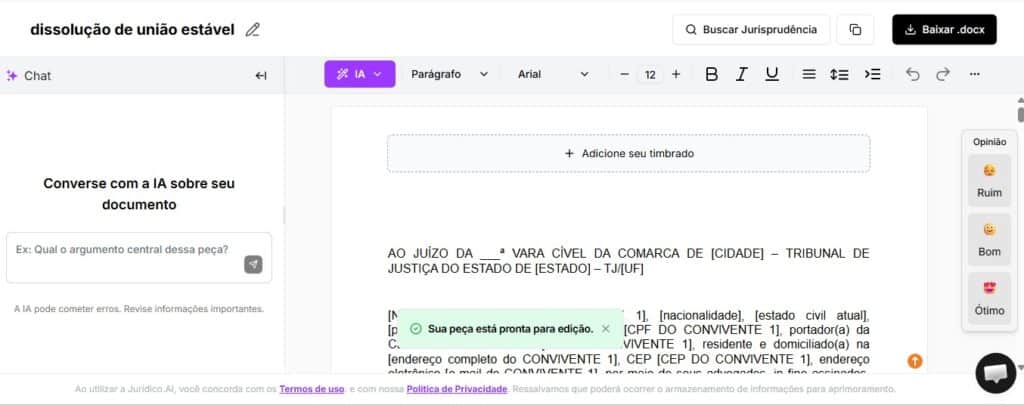Open the text alignment options

point(809,74)
